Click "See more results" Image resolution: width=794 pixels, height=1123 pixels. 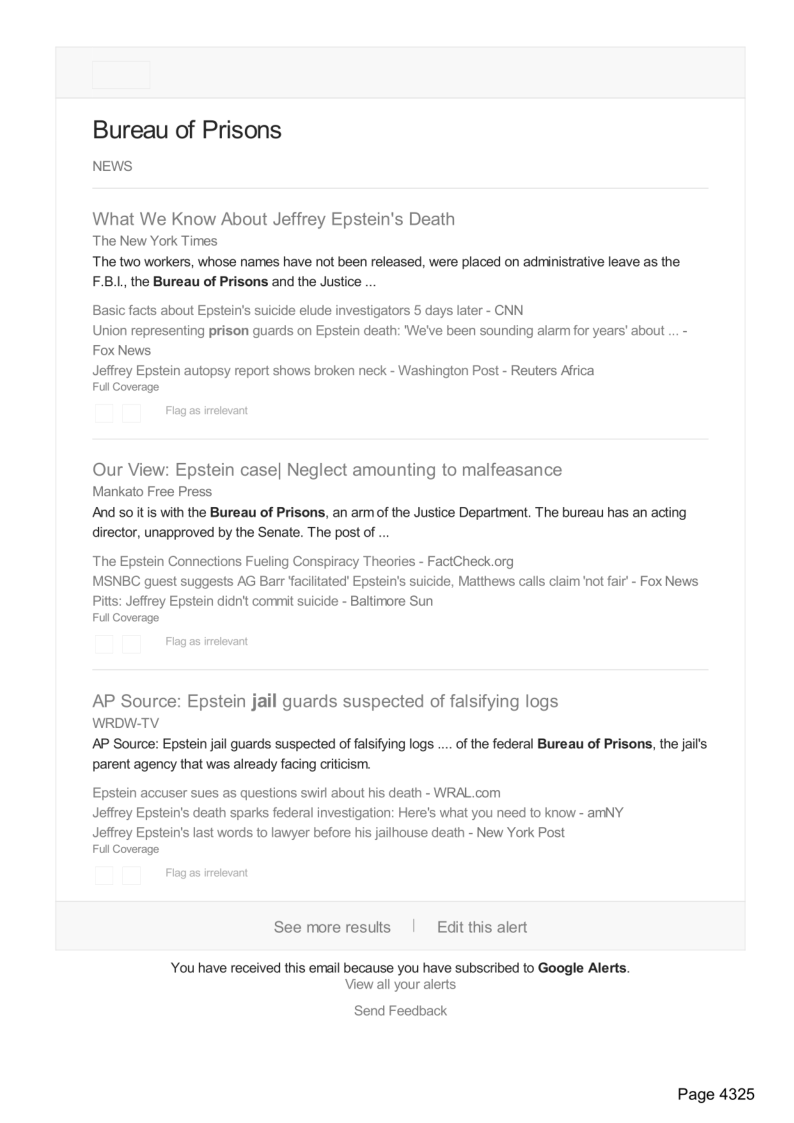(332, 927)
